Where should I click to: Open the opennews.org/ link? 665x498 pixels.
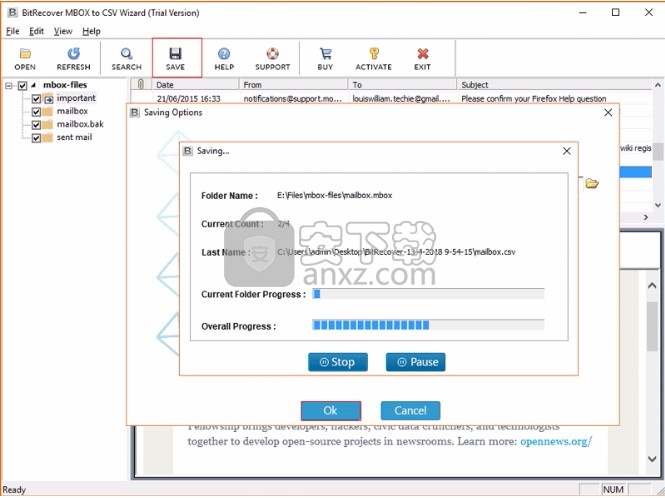click(556, 441)
